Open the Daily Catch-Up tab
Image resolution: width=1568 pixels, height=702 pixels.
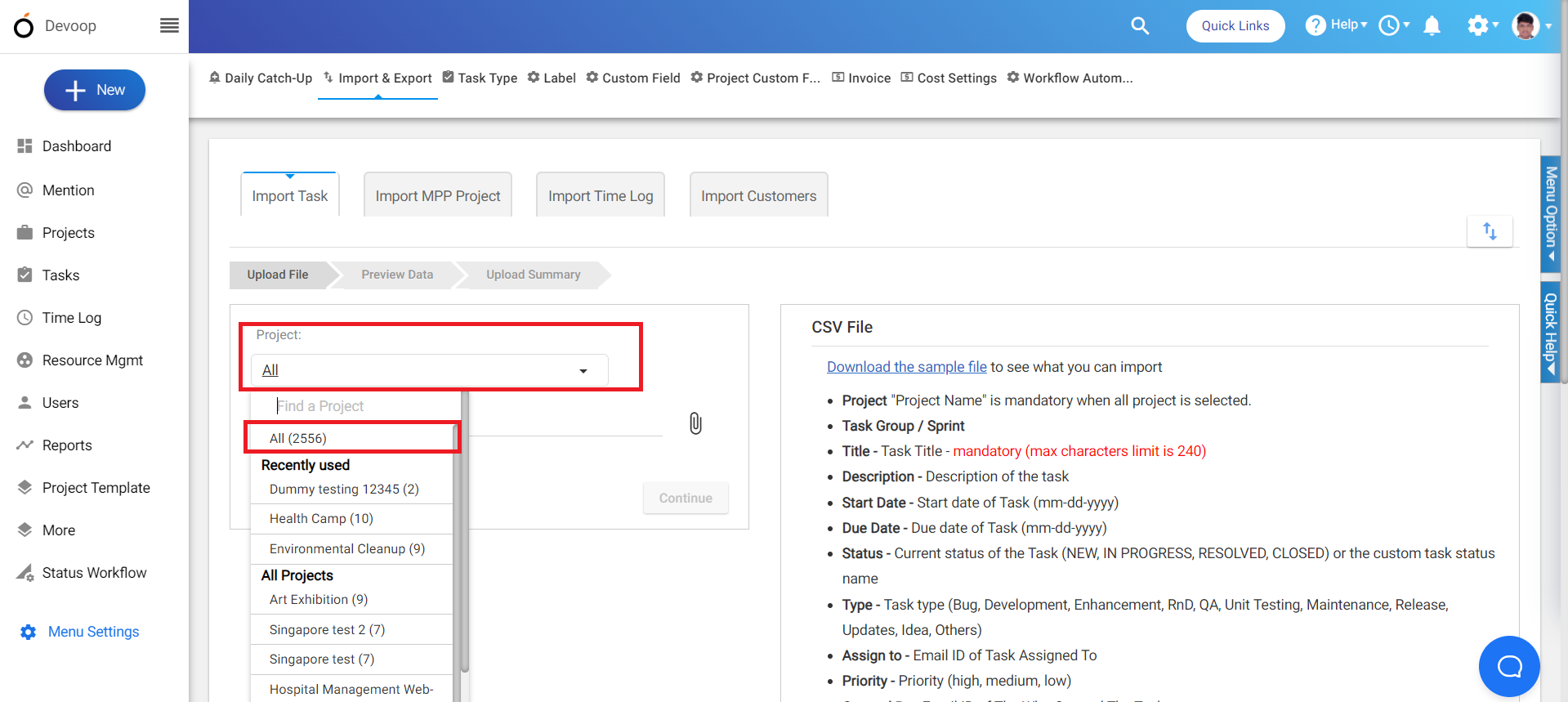coord(261,78)
